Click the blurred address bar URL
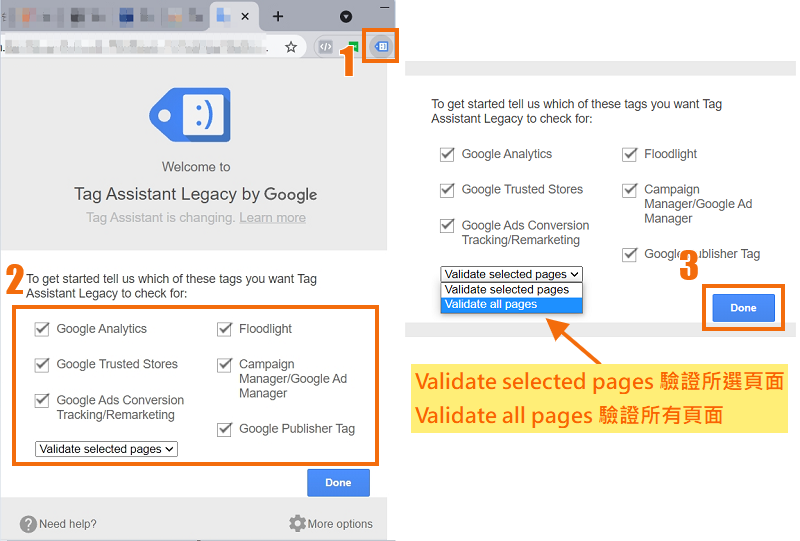 tap(138, 47)
